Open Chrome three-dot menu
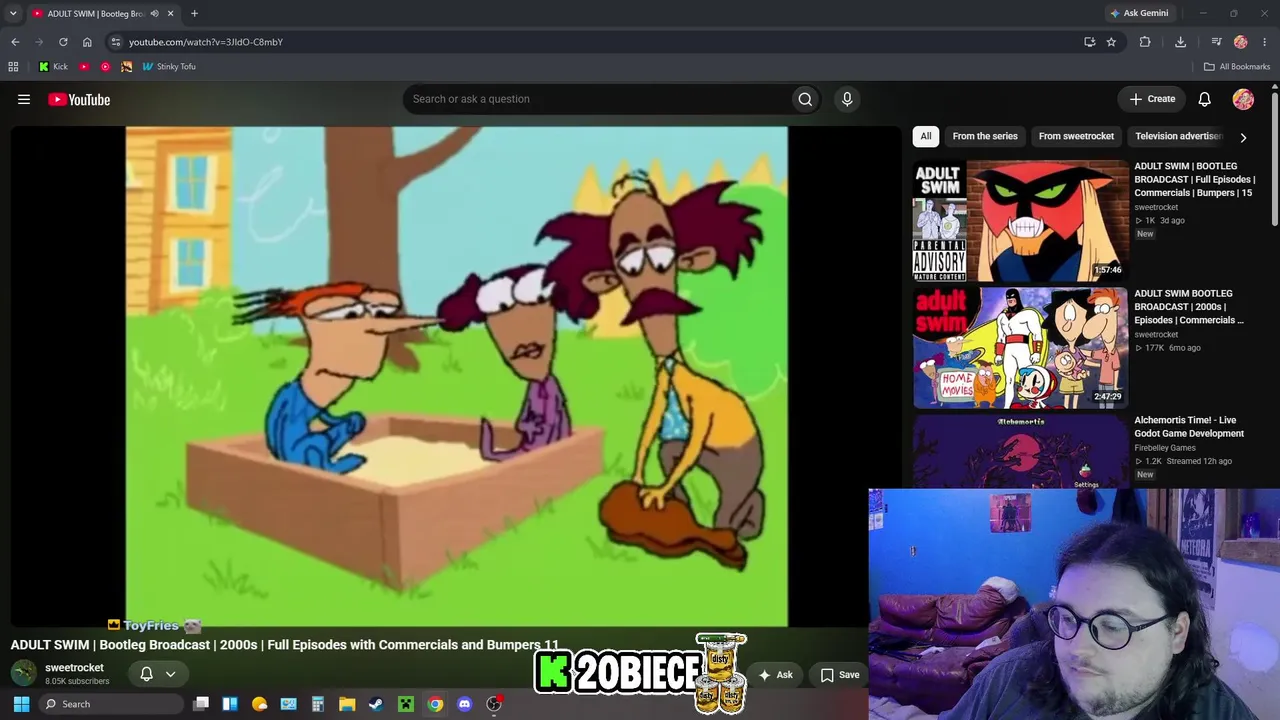 click(x=1265, y=42)
